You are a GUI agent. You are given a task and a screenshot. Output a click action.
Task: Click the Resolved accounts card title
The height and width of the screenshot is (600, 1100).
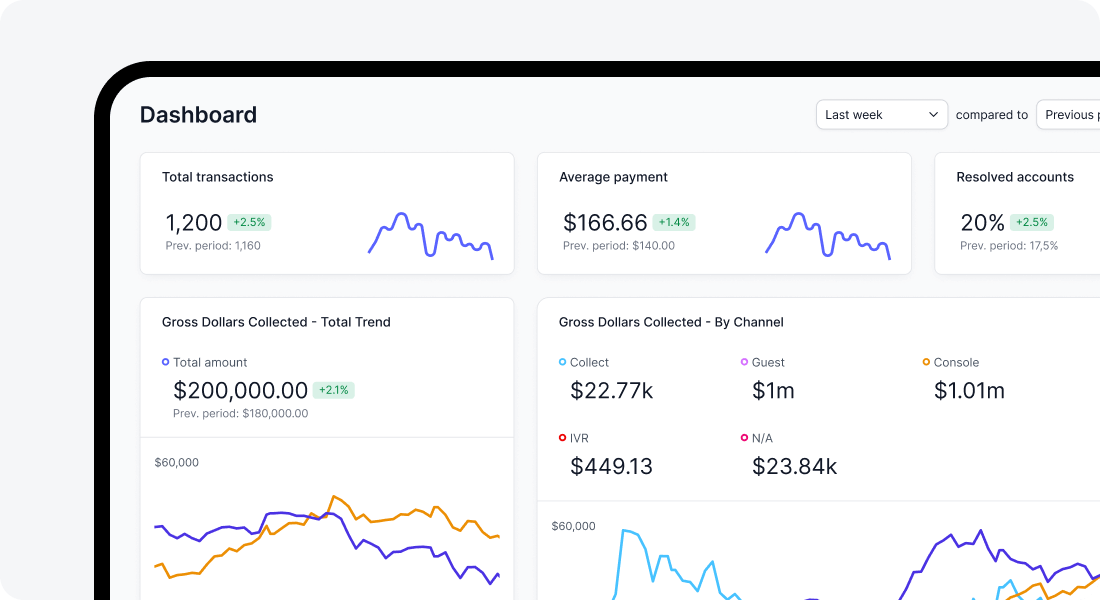tap(1015, 177)
